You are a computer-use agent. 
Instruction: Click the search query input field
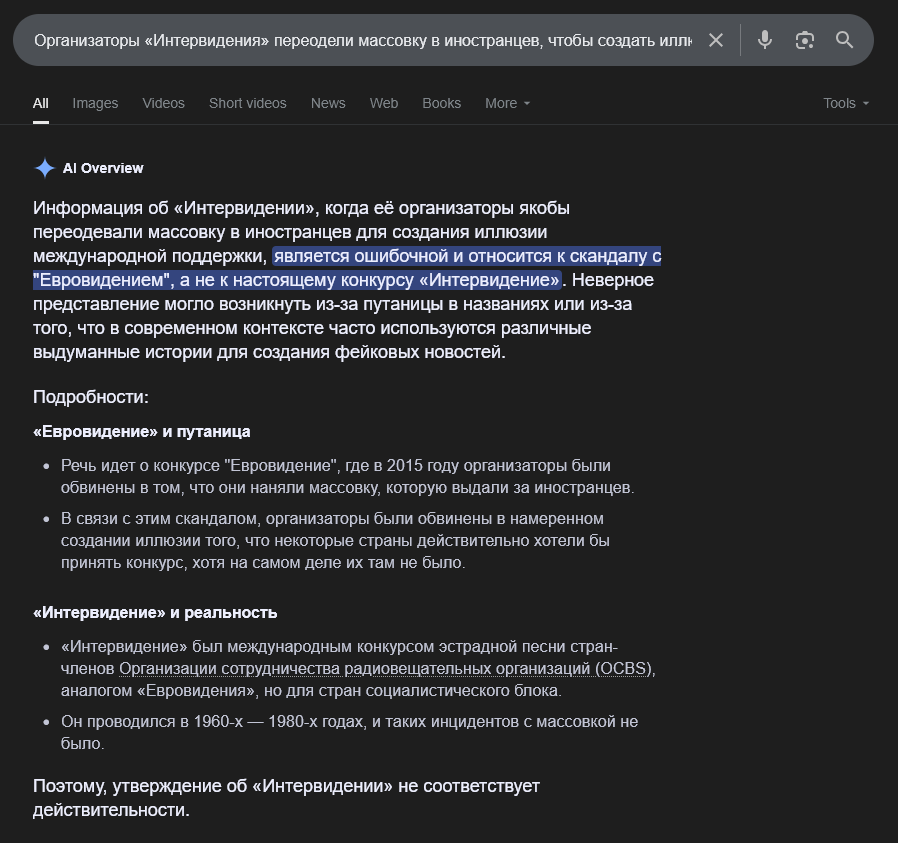[363, 41]
